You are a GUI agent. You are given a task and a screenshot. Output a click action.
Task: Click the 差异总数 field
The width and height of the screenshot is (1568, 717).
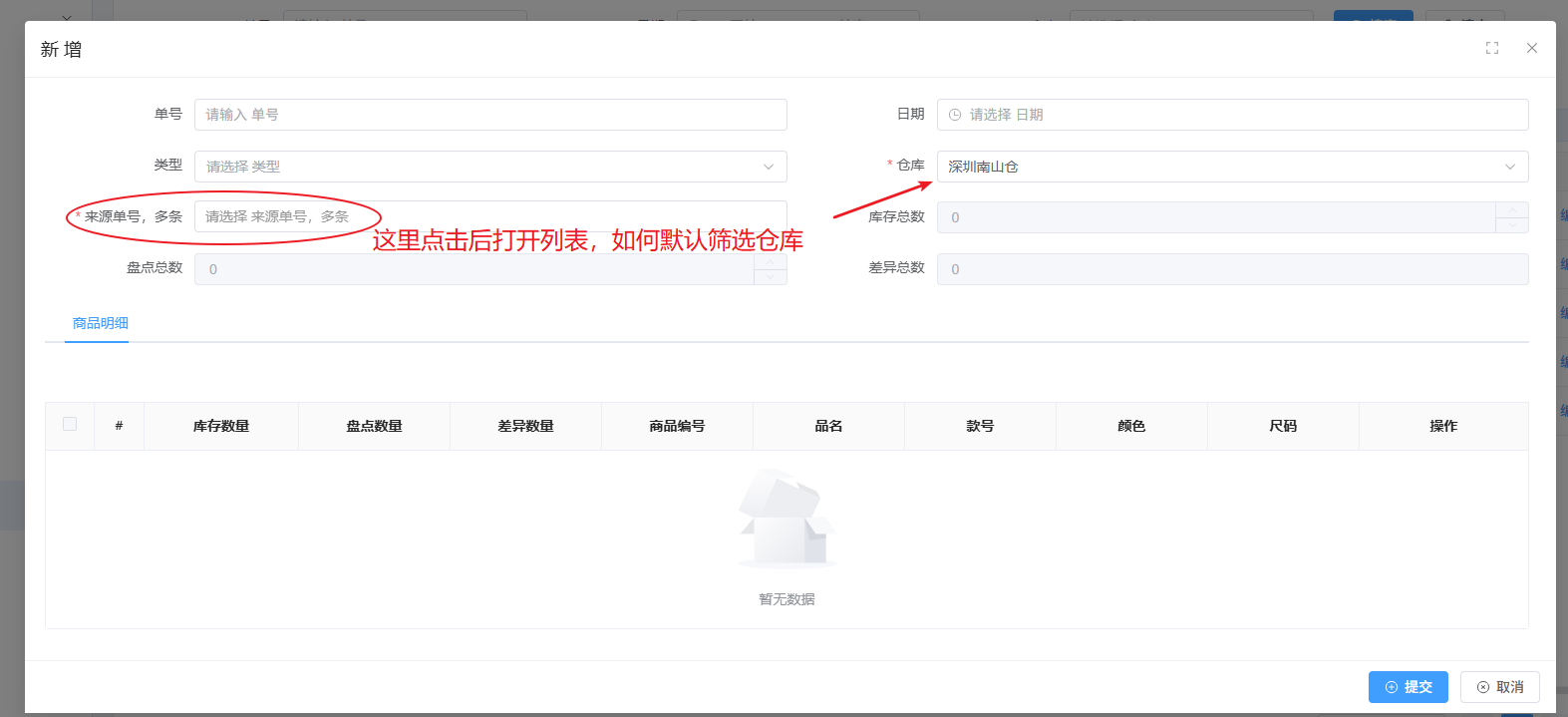tap(1231, 269)
